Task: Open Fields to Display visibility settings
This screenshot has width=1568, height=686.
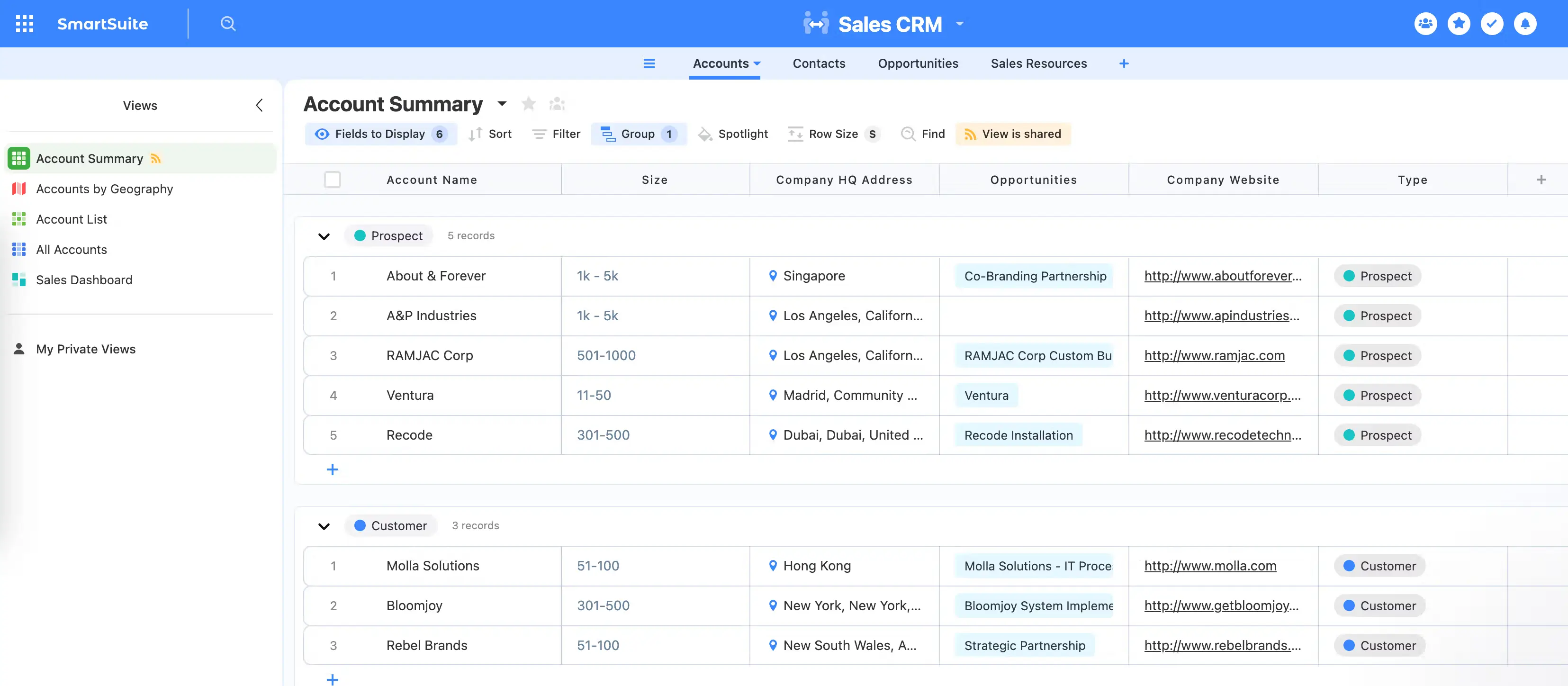Action: pyautogui.click(x=380, y=134)
